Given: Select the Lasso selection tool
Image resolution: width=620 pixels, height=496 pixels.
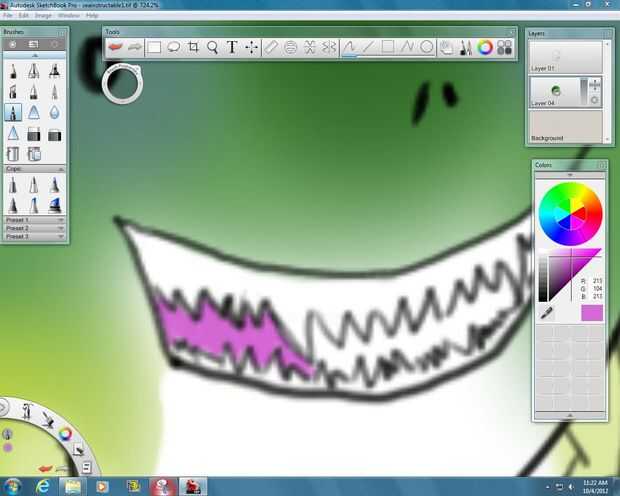Looking at the screenshot, I should (174, 47).
